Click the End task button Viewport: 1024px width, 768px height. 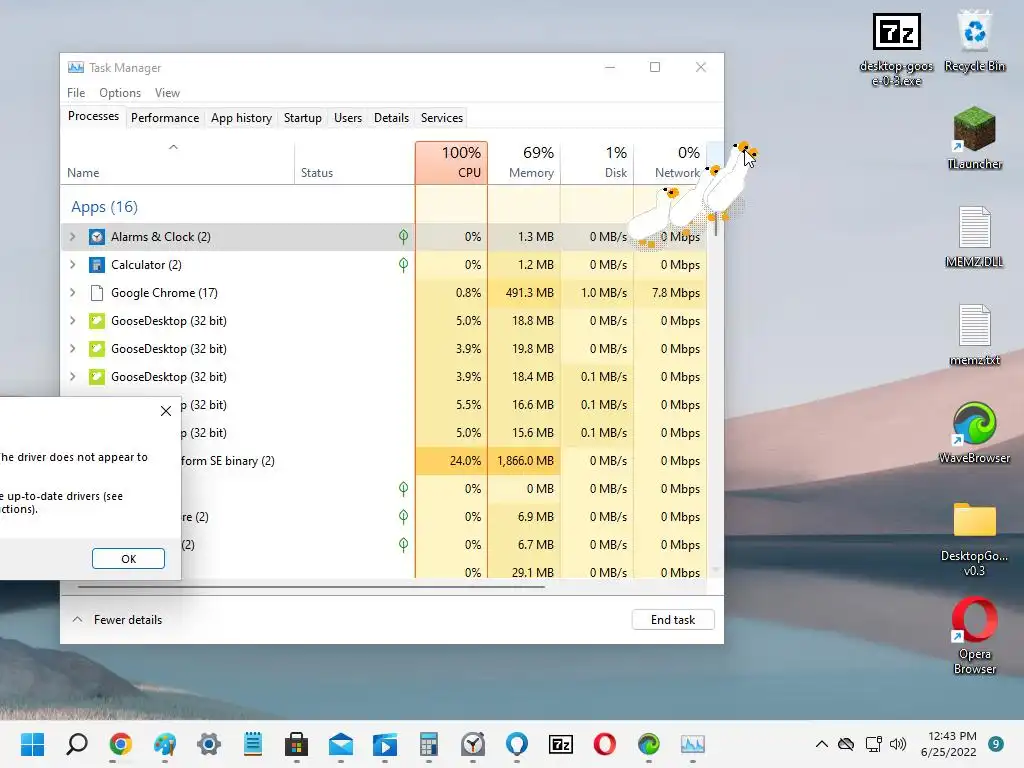coord(673,619)
